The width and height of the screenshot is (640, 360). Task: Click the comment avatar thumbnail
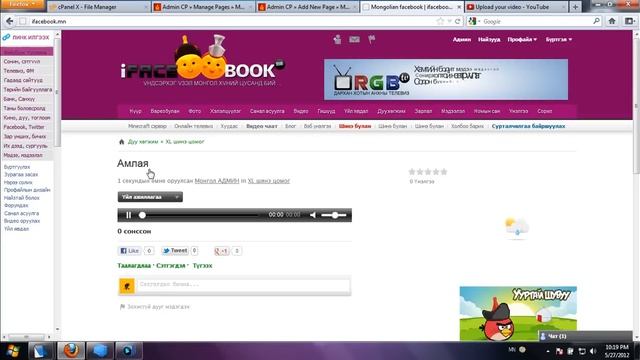(127, 286)
